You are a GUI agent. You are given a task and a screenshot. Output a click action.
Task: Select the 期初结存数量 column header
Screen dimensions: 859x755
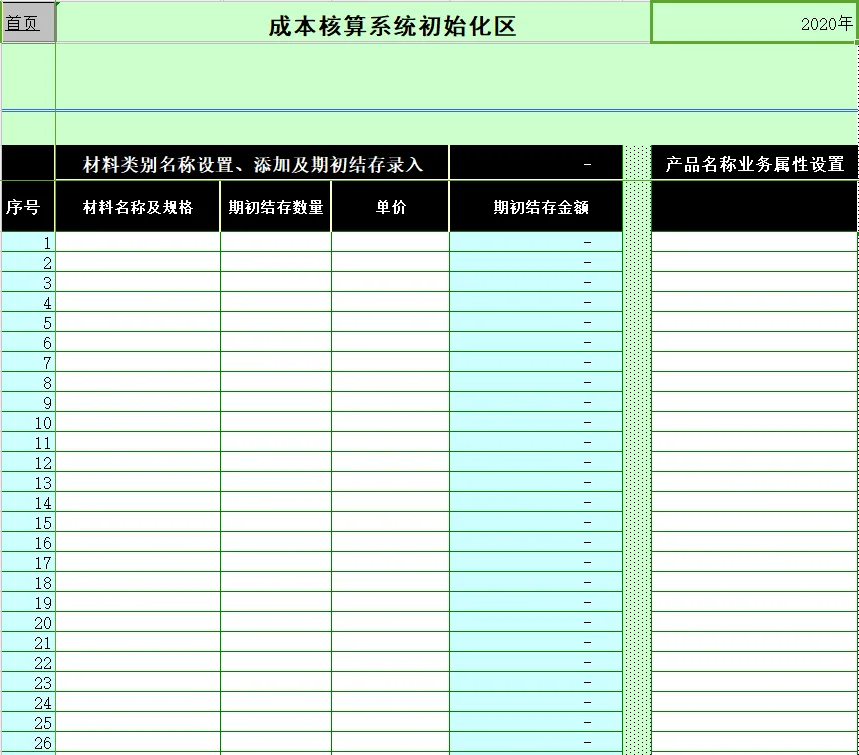(x=276, y=207)
